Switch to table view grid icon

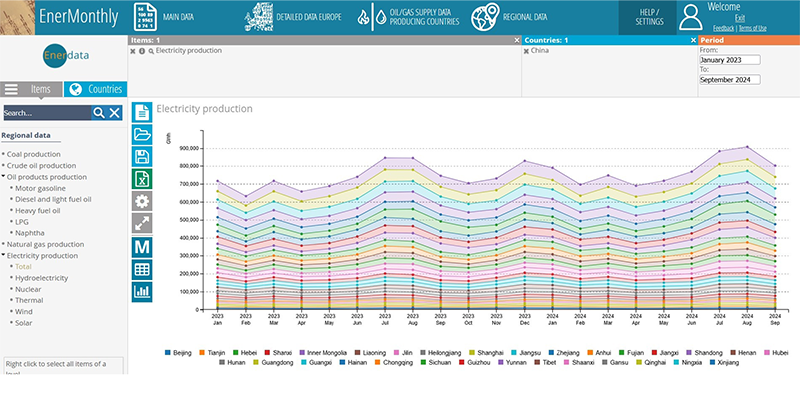[x=142, y=269]
